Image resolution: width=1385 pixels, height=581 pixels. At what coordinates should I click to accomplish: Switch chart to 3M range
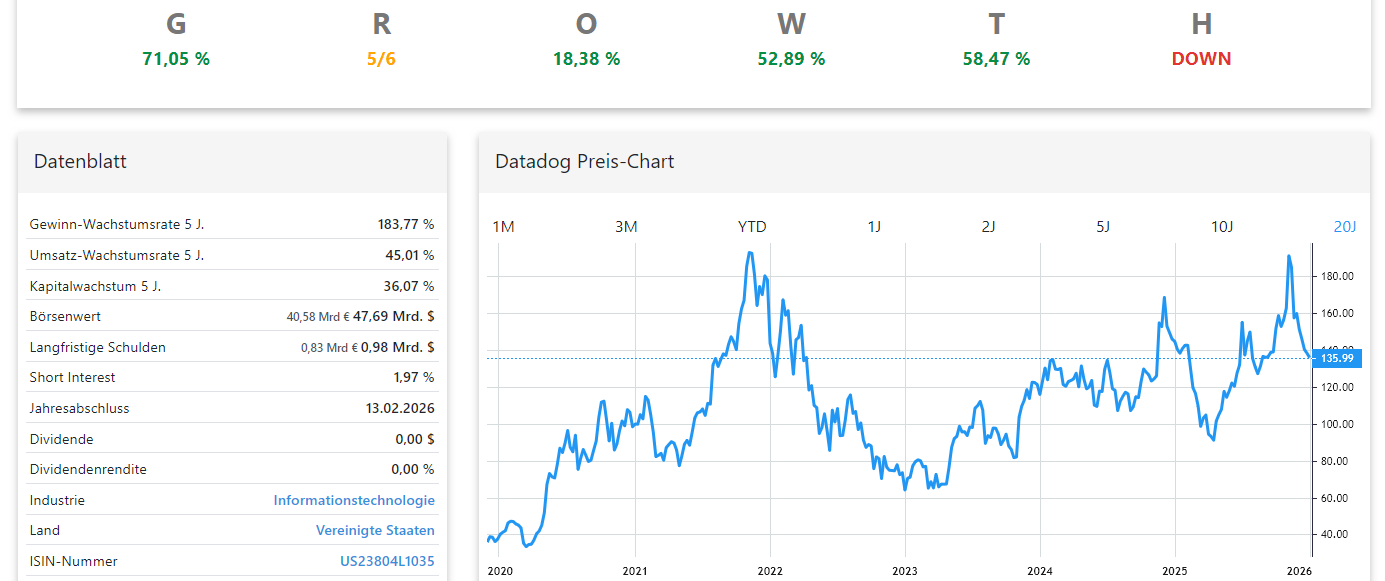click(626, 227)
